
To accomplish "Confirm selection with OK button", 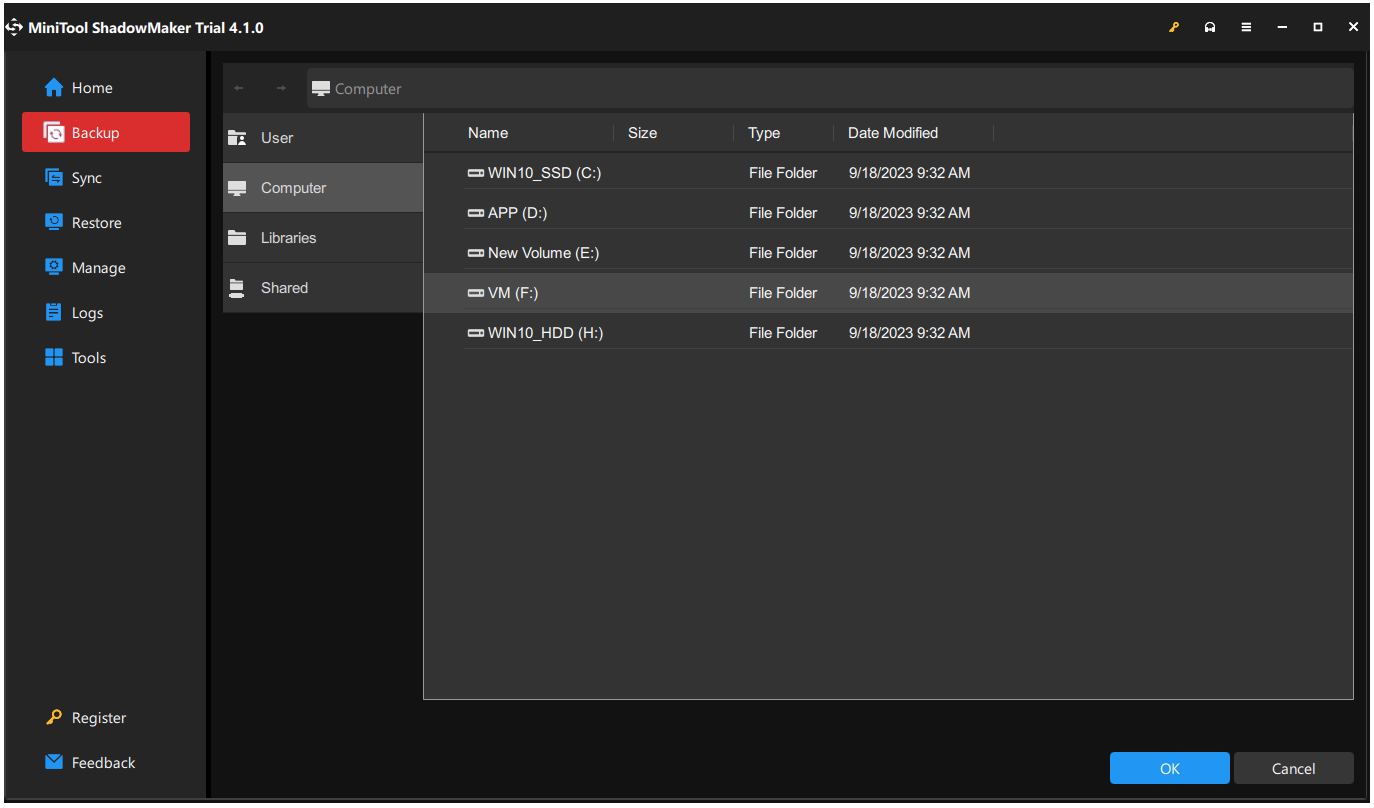I will click(1170, 768).
